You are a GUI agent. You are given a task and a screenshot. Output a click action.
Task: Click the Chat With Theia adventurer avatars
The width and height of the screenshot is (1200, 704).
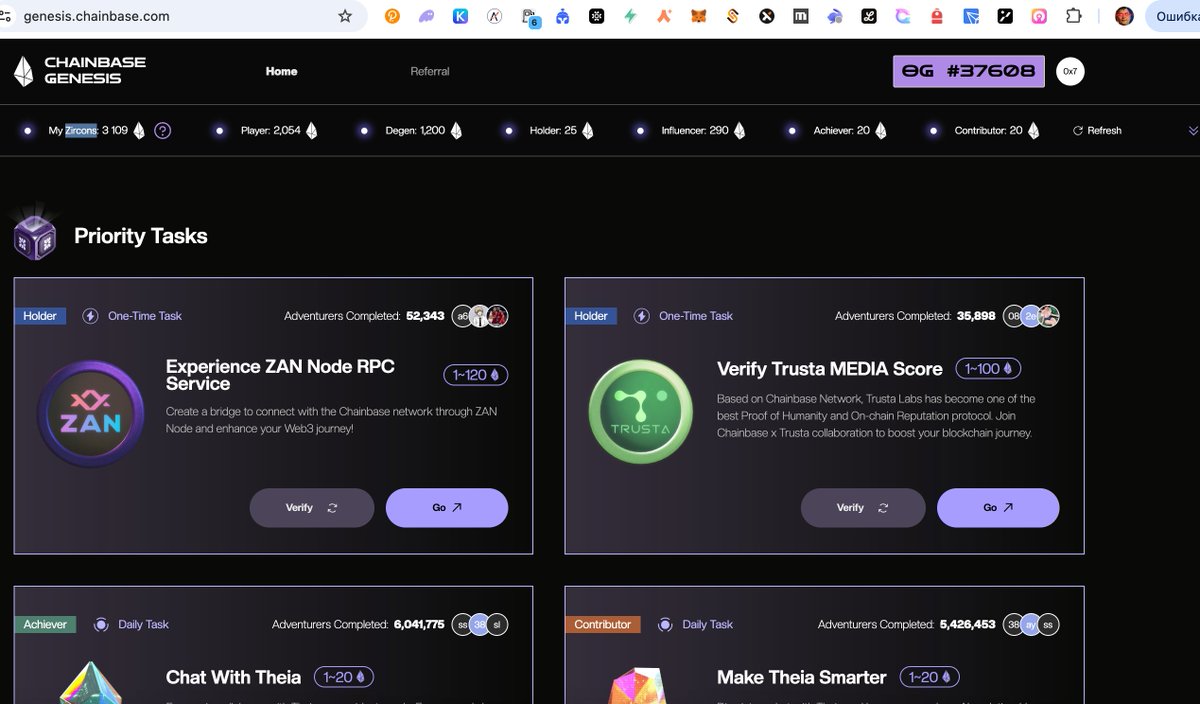point(480,624)
